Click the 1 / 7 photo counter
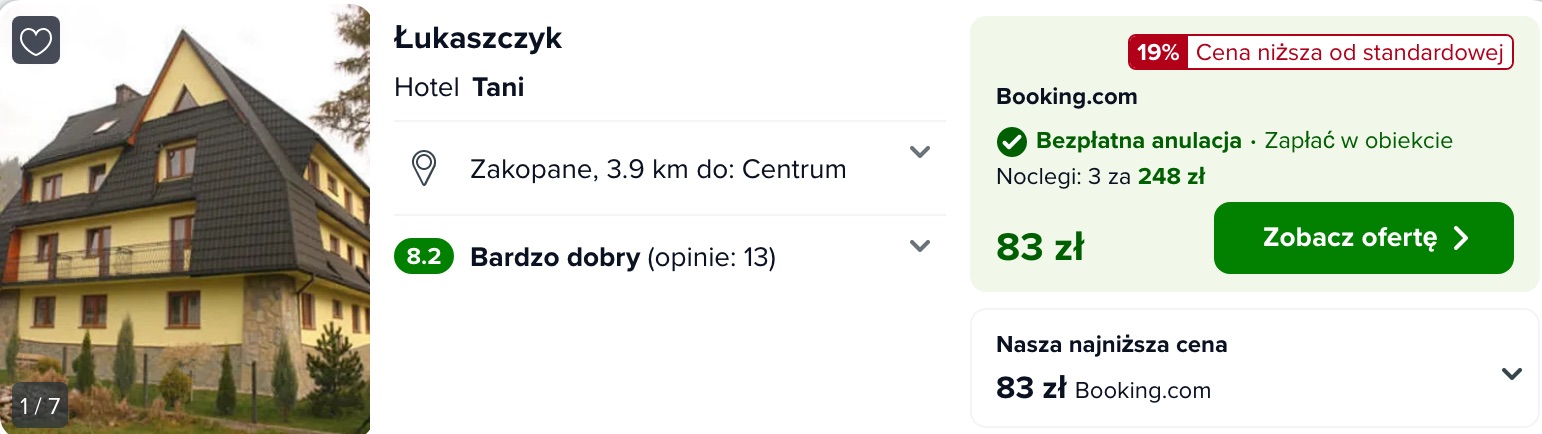This screenshot has height=434, width=1542. pyautogui.click(x=40, y=406)
